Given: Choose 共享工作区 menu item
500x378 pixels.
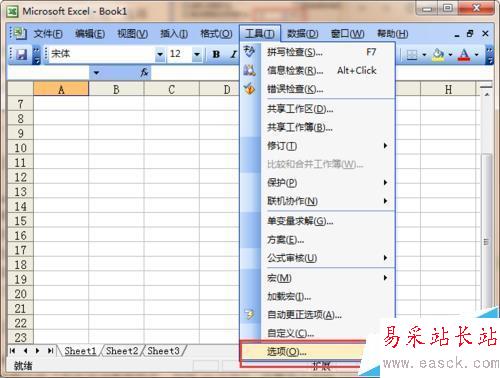Looking at the screenshot, I should (317, 109).
